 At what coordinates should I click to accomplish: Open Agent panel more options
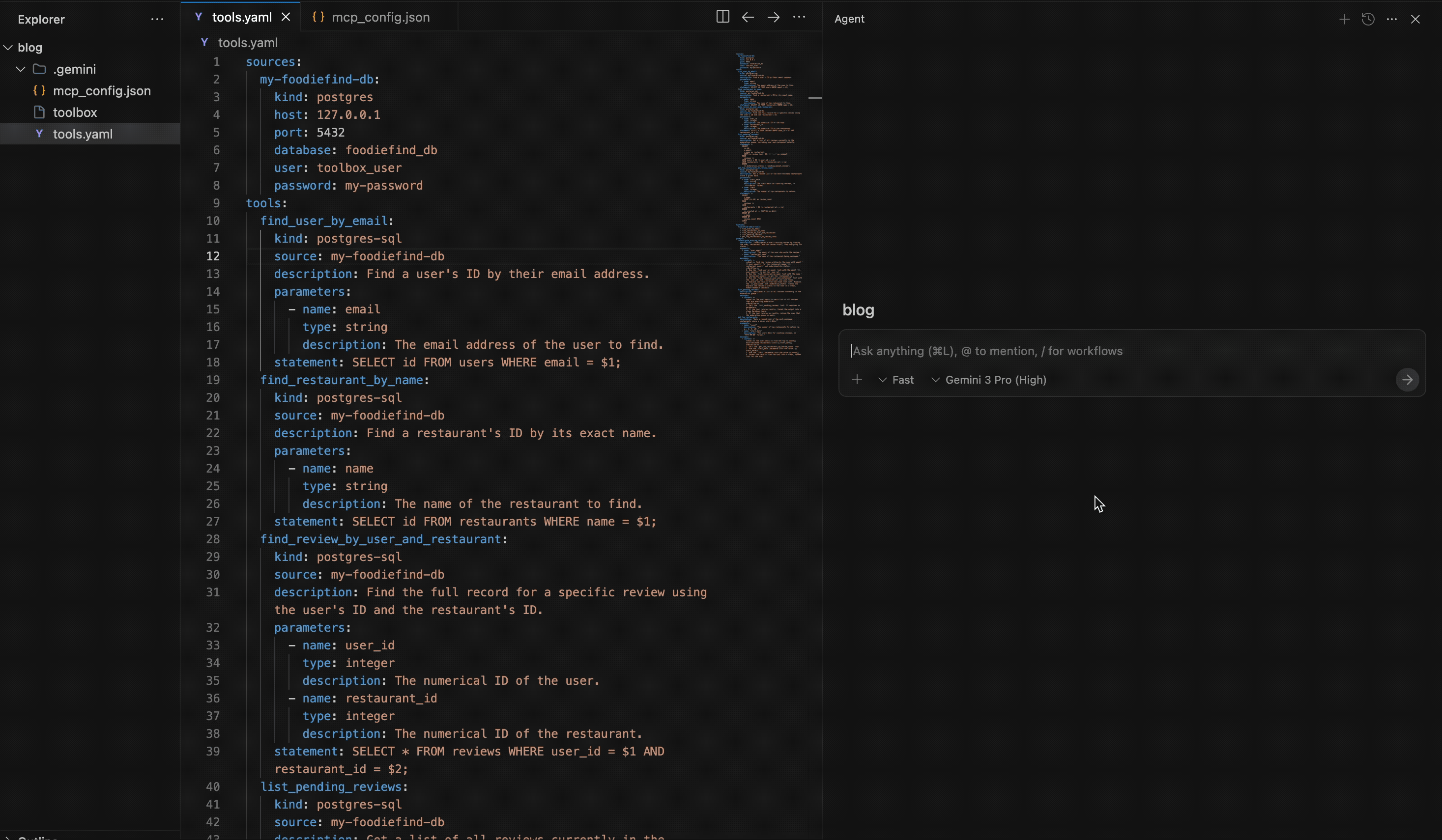tap(1392, 19)
